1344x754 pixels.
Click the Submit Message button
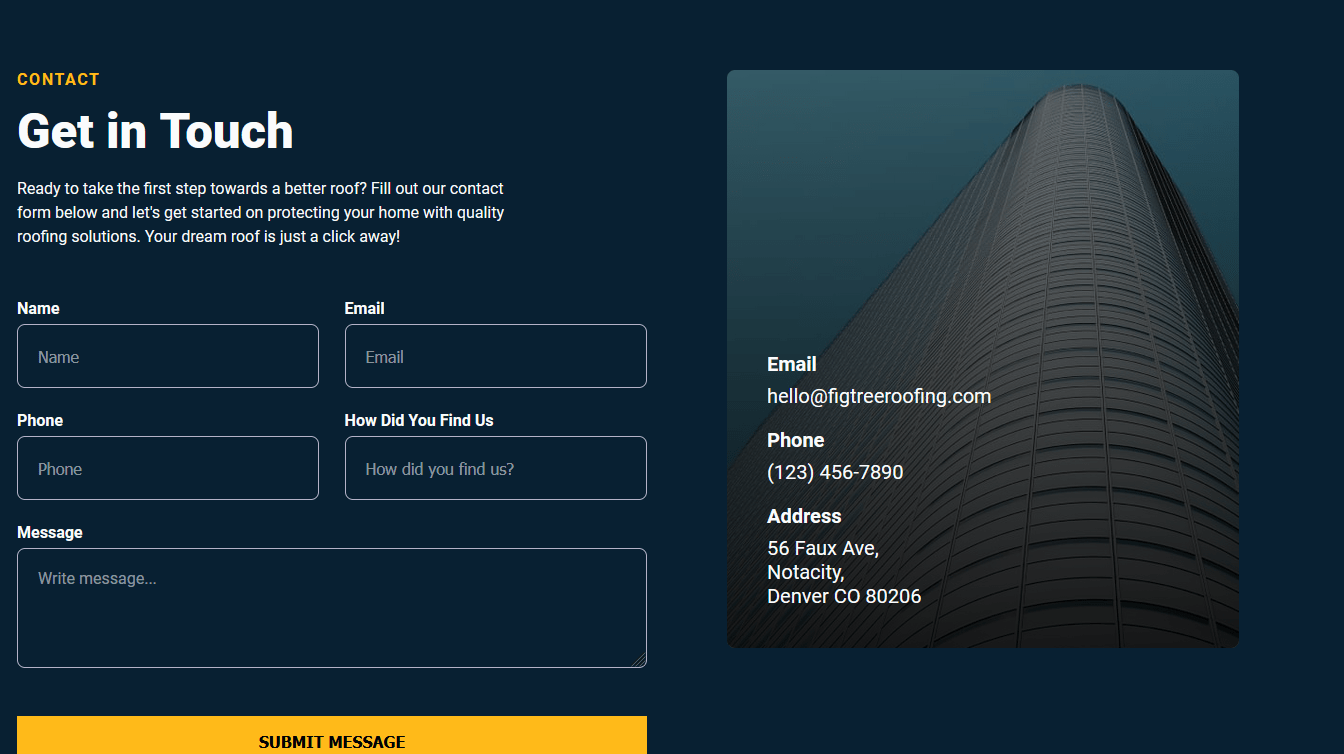332,736
